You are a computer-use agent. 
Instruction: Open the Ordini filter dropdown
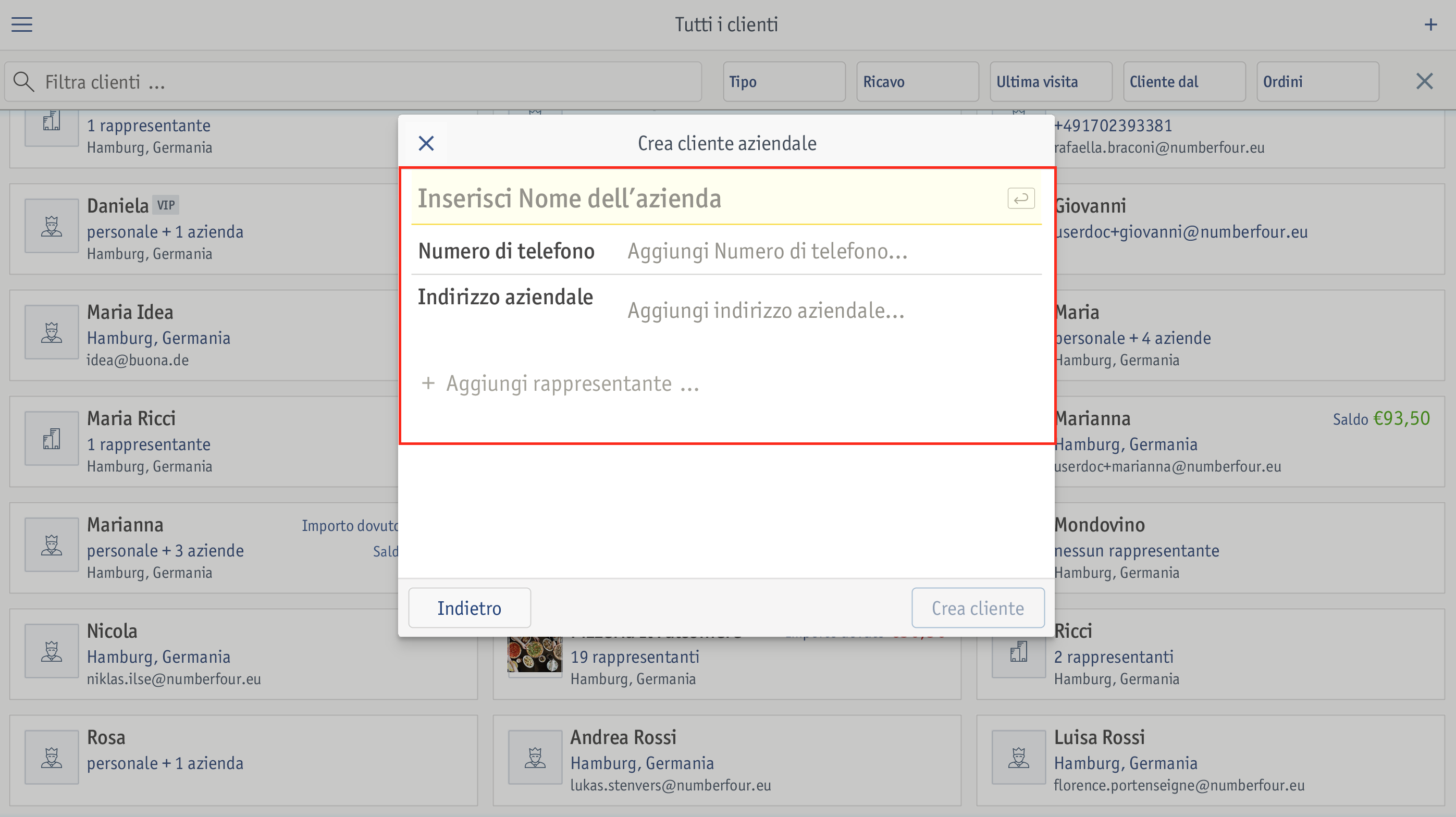click(1317, 81)
